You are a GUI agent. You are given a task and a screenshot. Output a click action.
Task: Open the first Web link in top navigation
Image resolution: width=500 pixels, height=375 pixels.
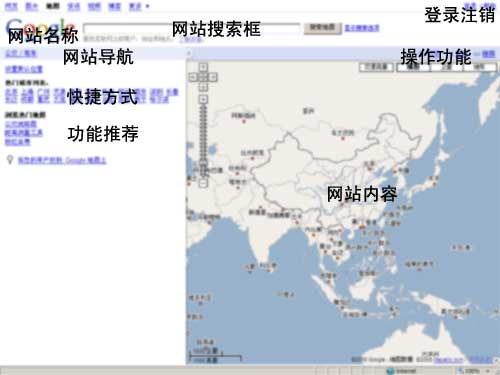coord(12,6)
